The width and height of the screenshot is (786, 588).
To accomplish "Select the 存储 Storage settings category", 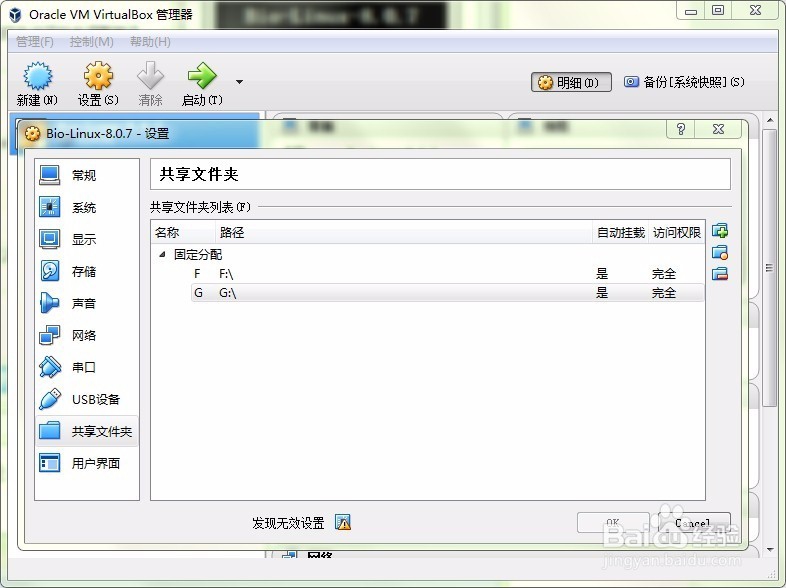I will (x=87, y=271).
